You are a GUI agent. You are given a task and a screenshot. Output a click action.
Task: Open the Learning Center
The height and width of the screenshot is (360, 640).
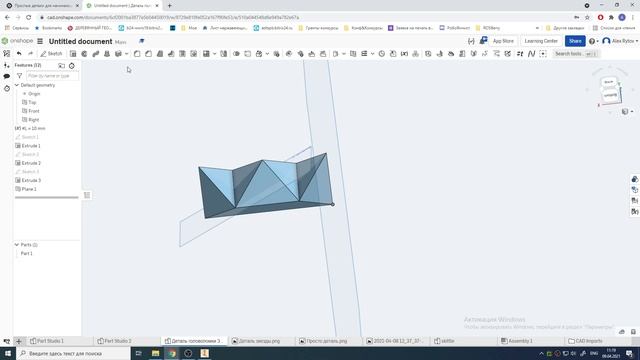(541, 41)
